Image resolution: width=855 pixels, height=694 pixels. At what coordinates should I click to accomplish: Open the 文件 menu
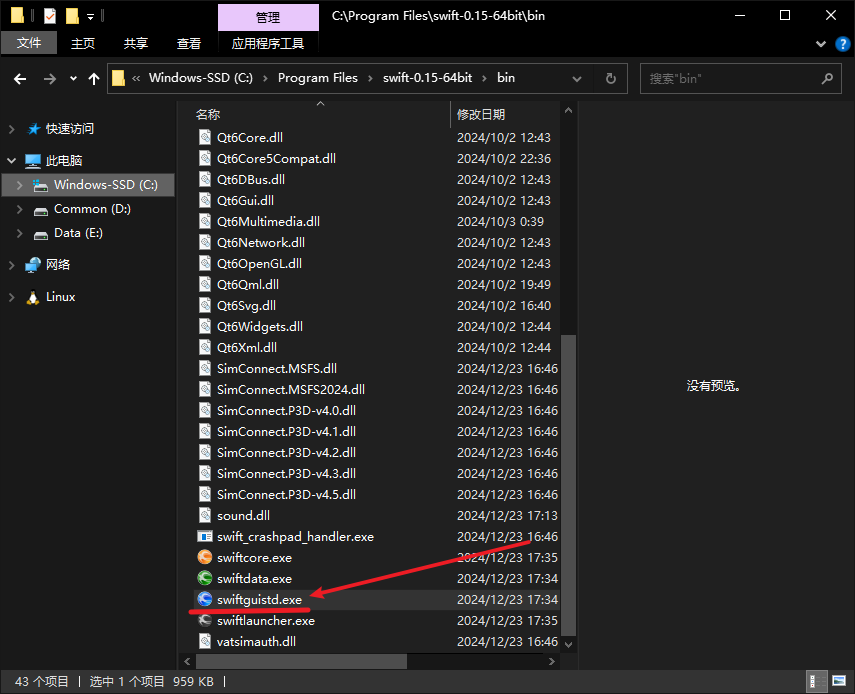[x=29, y=43]
